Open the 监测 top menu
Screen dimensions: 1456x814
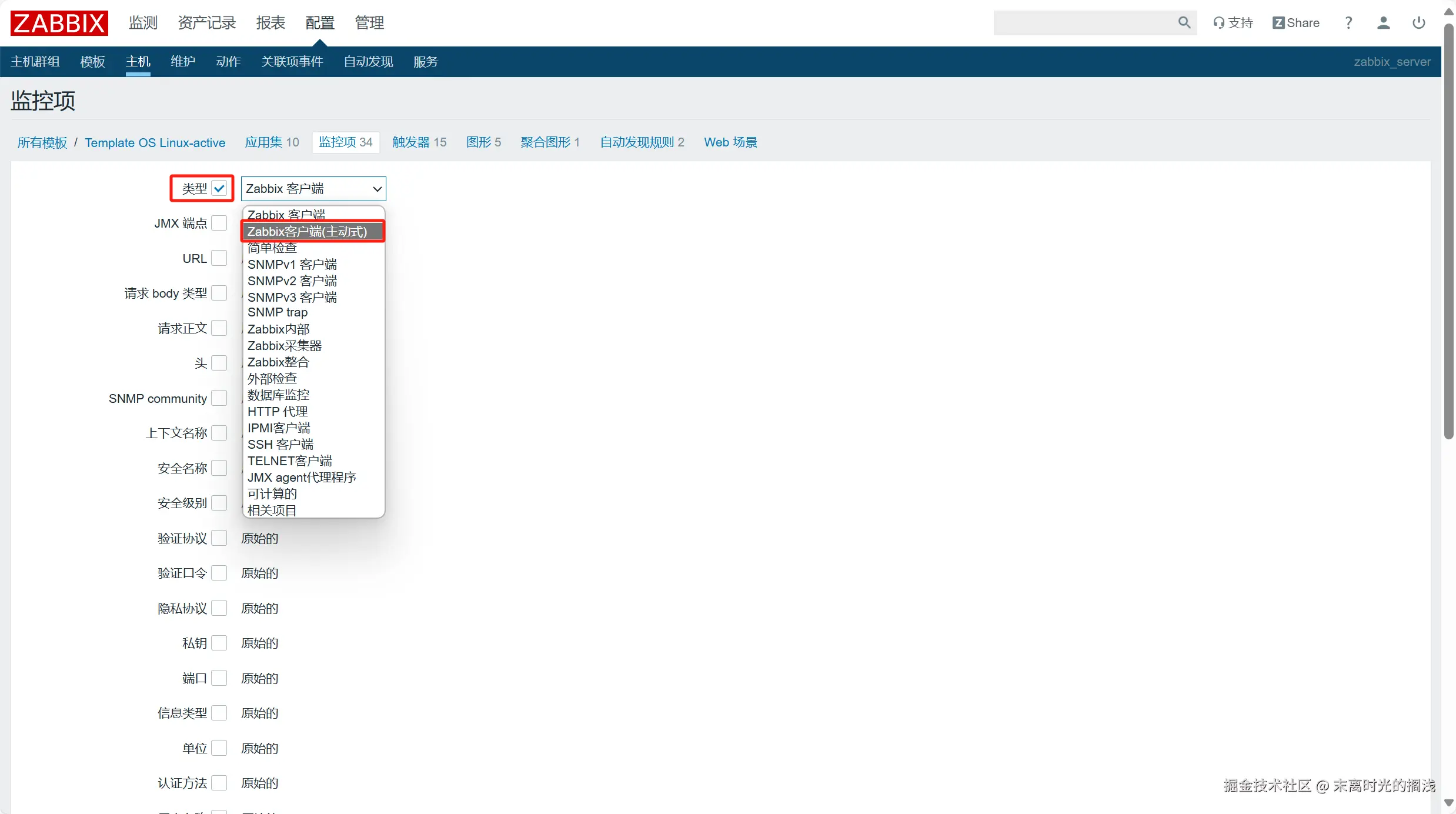[x=143, y=23]
